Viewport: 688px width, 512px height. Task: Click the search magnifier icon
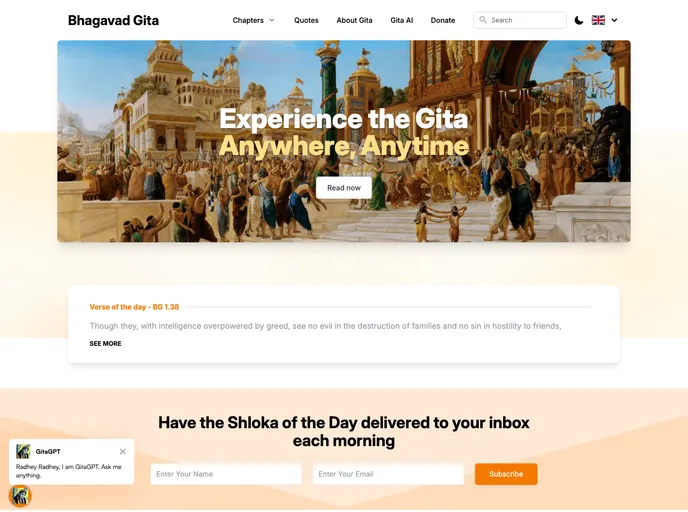point(483,20)
